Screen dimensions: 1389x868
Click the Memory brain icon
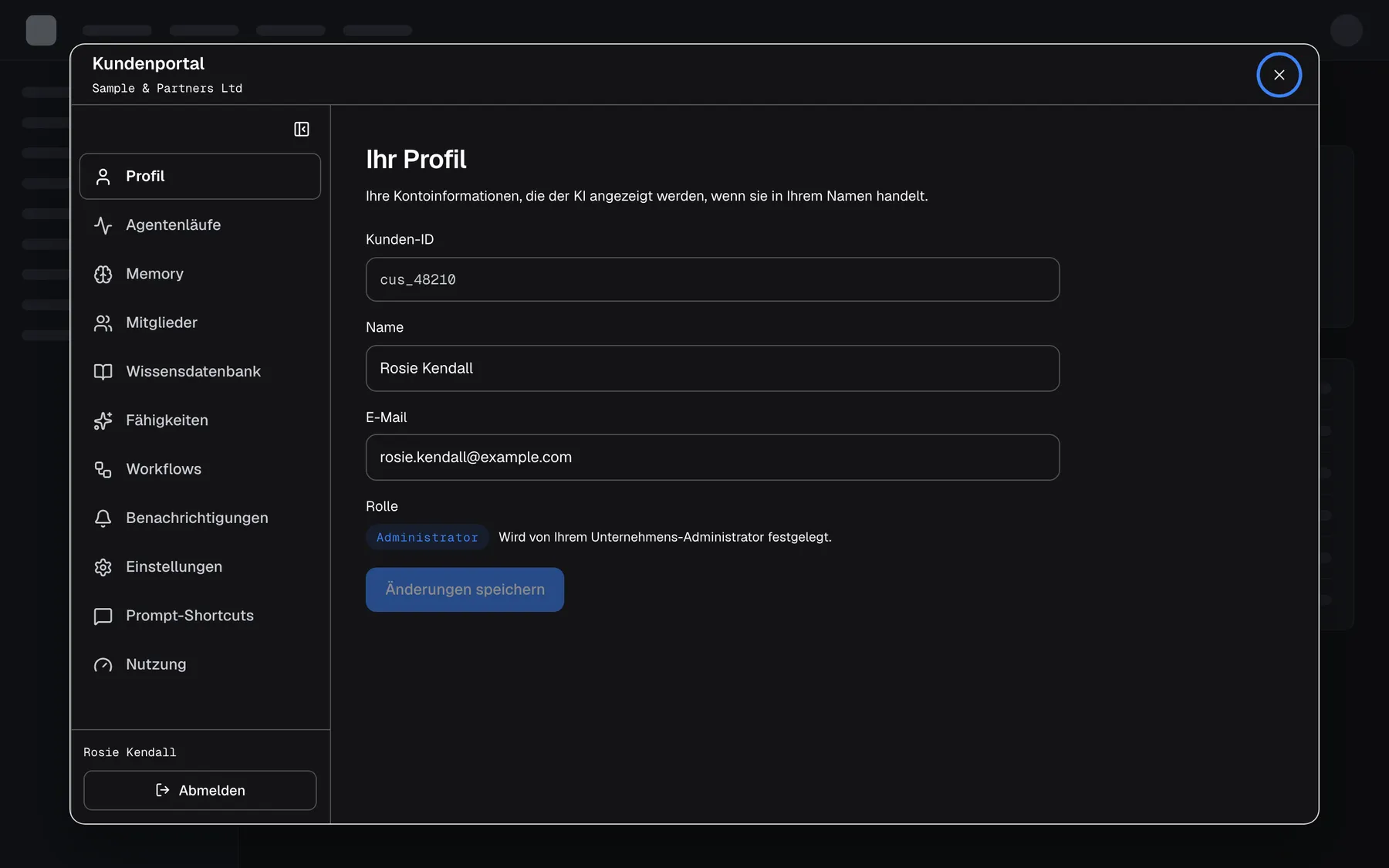103,274
